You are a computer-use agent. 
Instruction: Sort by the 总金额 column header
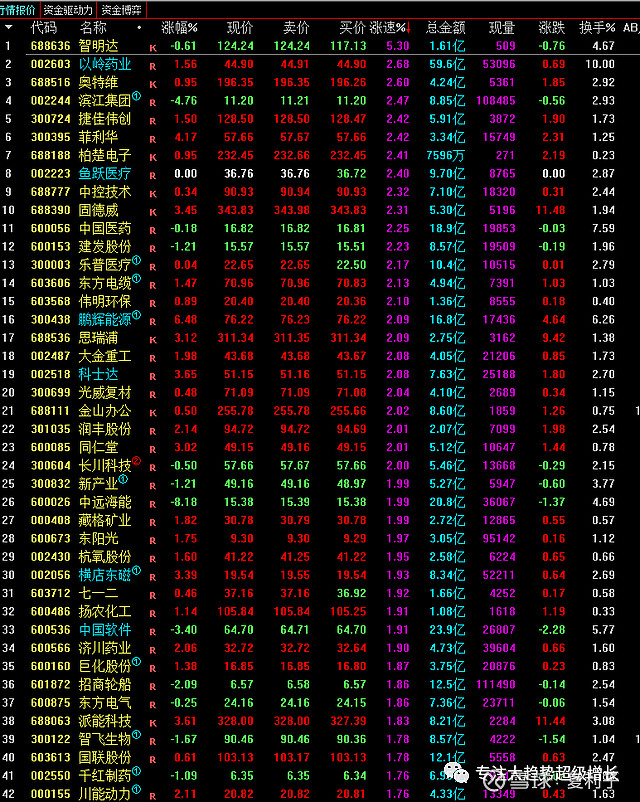[446, 28]
